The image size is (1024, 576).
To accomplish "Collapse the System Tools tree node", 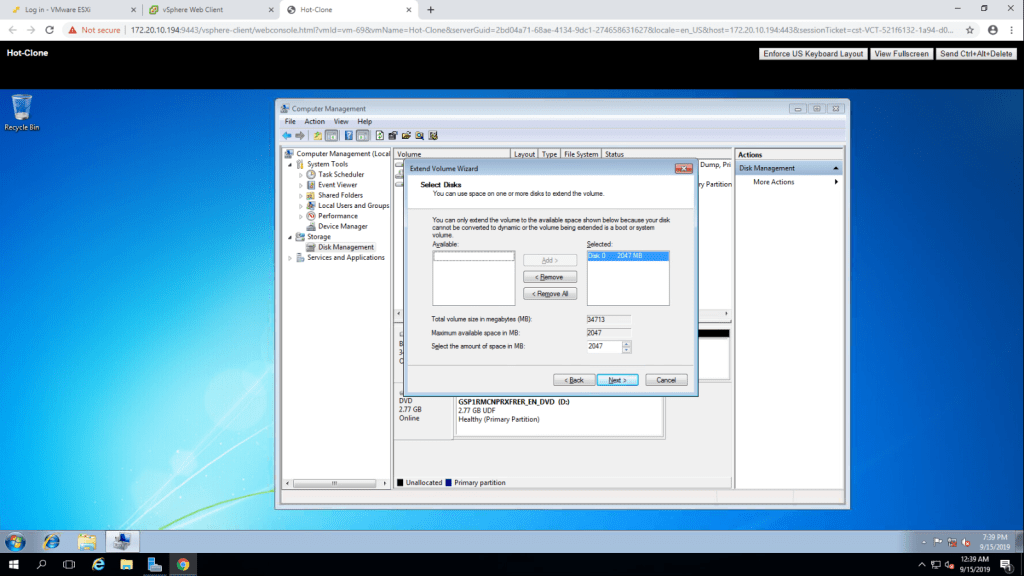I will (290, 164).
